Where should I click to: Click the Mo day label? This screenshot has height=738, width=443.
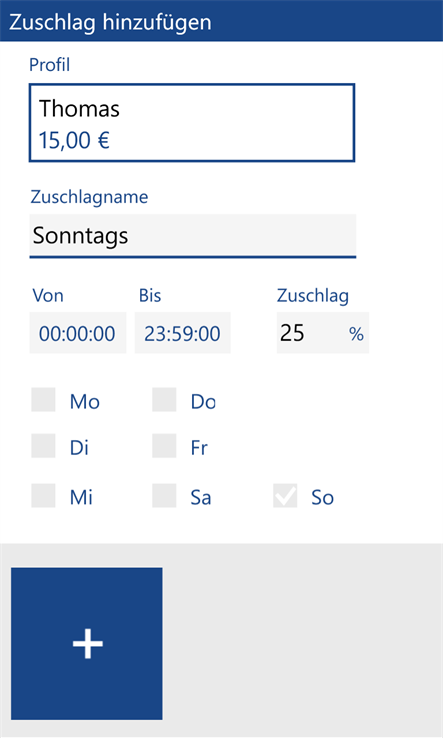tap(85, 401)
